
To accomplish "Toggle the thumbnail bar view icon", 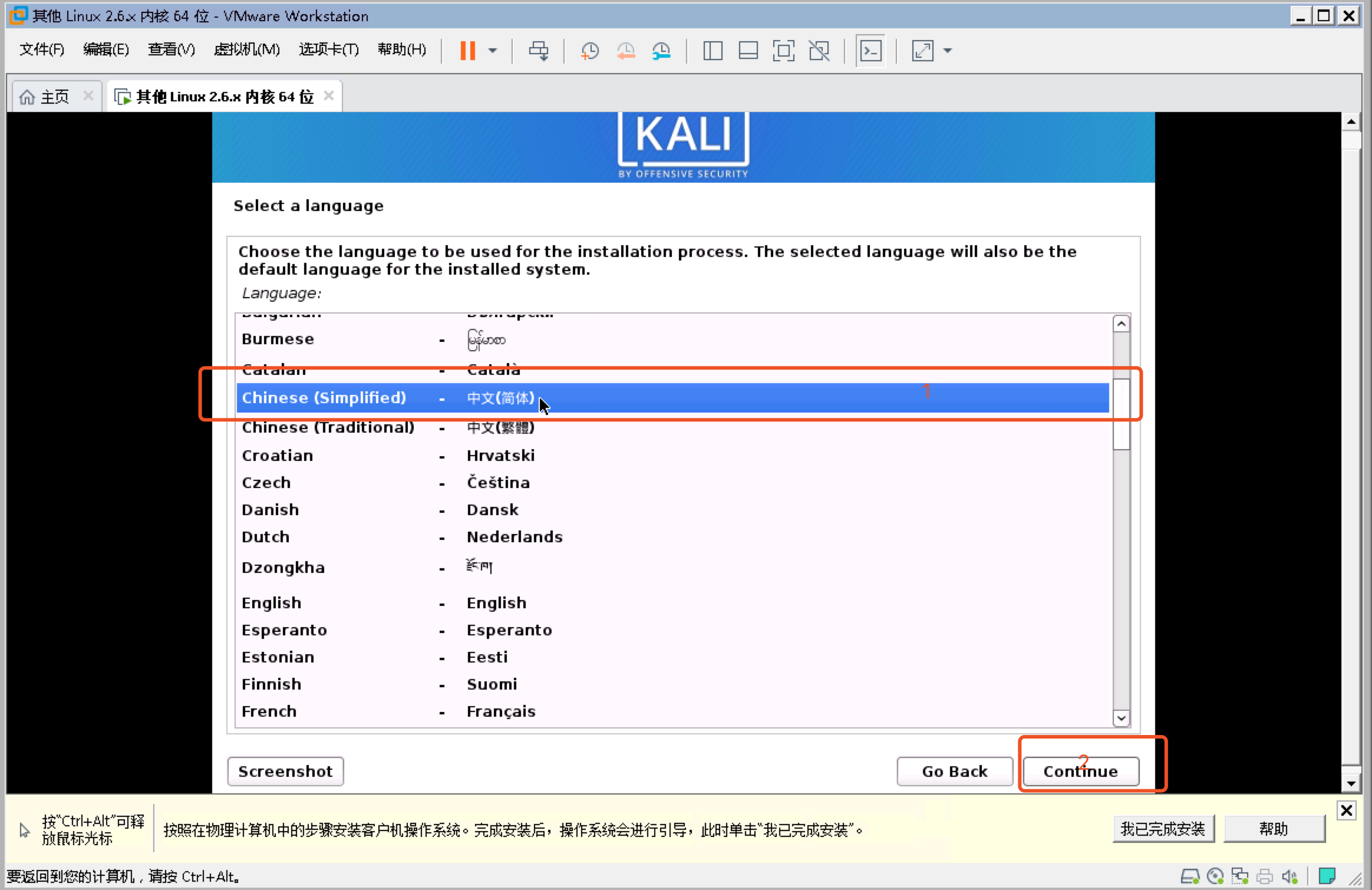I will [748, 51].
